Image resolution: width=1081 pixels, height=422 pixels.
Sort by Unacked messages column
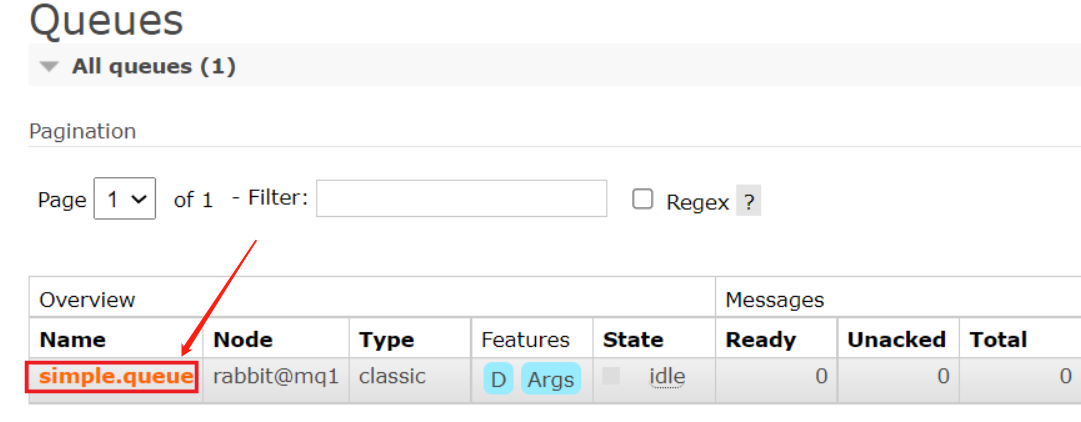(896, 340)
